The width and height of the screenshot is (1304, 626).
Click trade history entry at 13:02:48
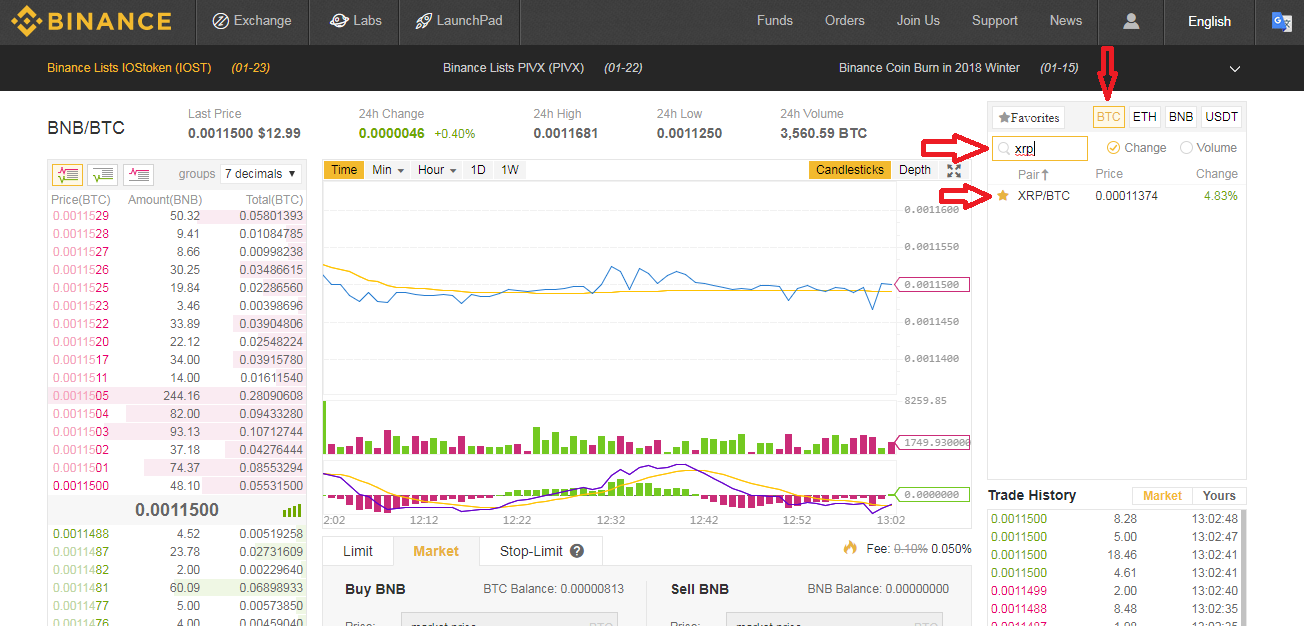pos(1117,519)
